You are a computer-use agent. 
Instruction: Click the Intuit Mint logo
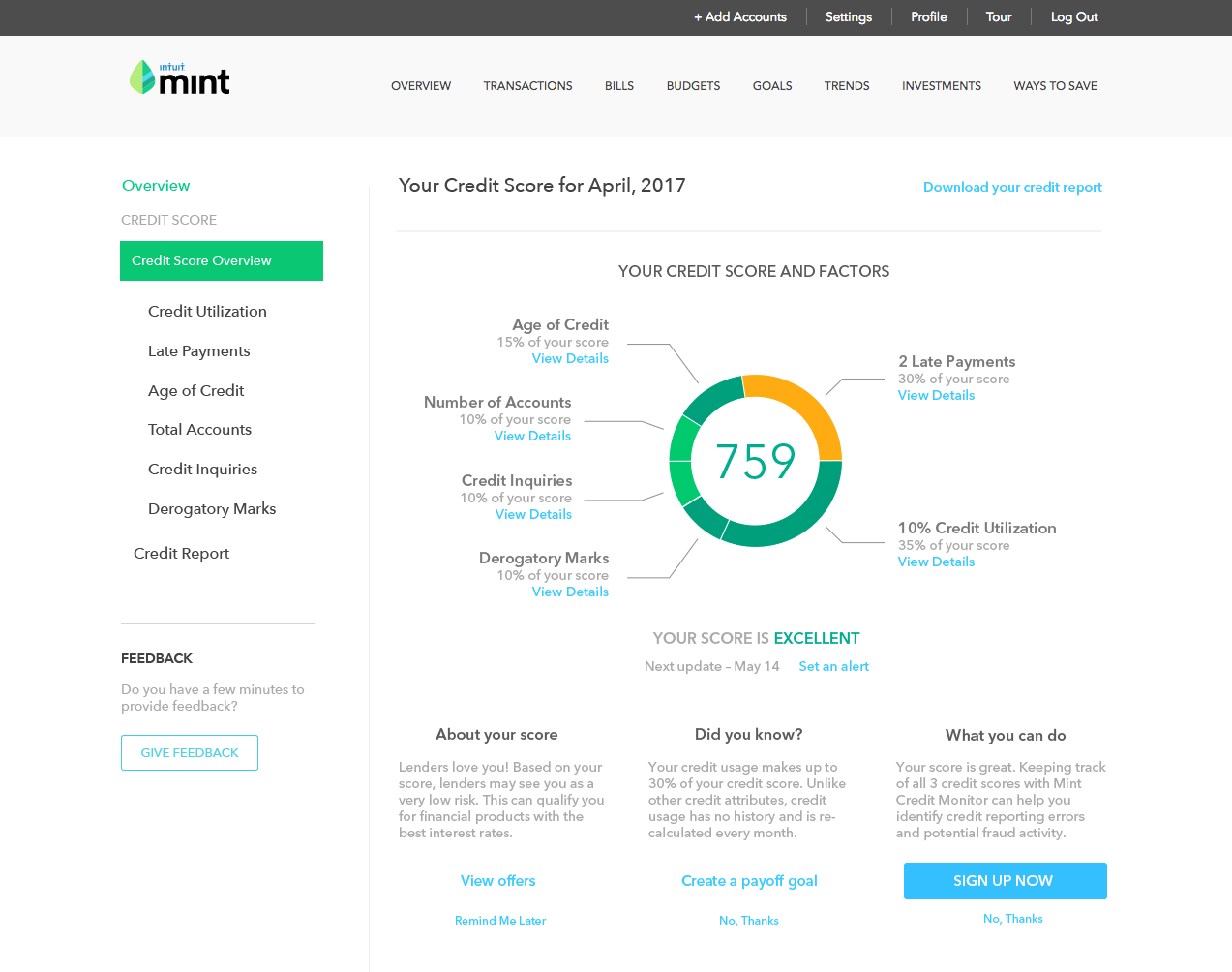180,78
